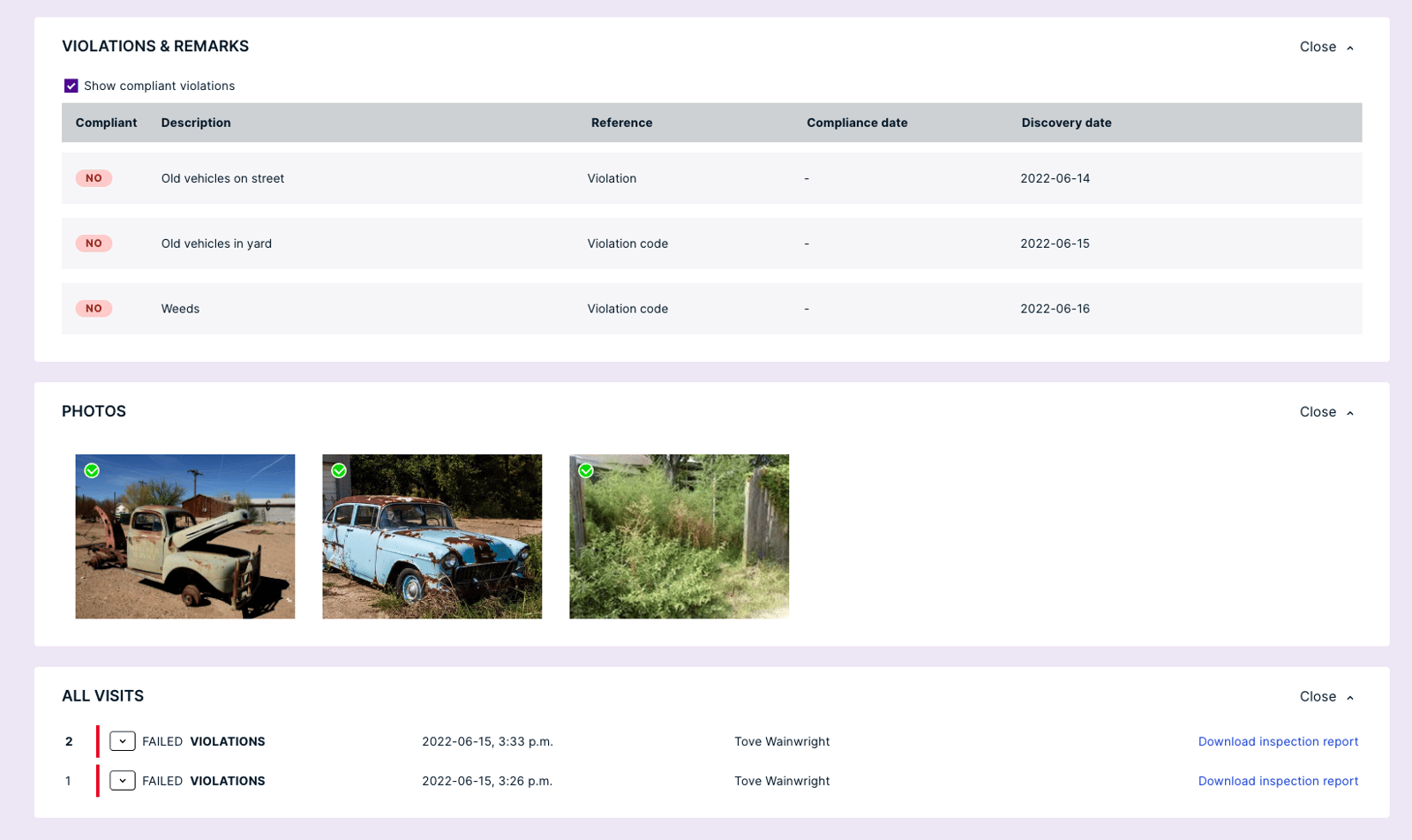This screenshot has height=840, width=1412.
Task: Click NO badge for Weeds violation
Action: [x=93, y=309]
